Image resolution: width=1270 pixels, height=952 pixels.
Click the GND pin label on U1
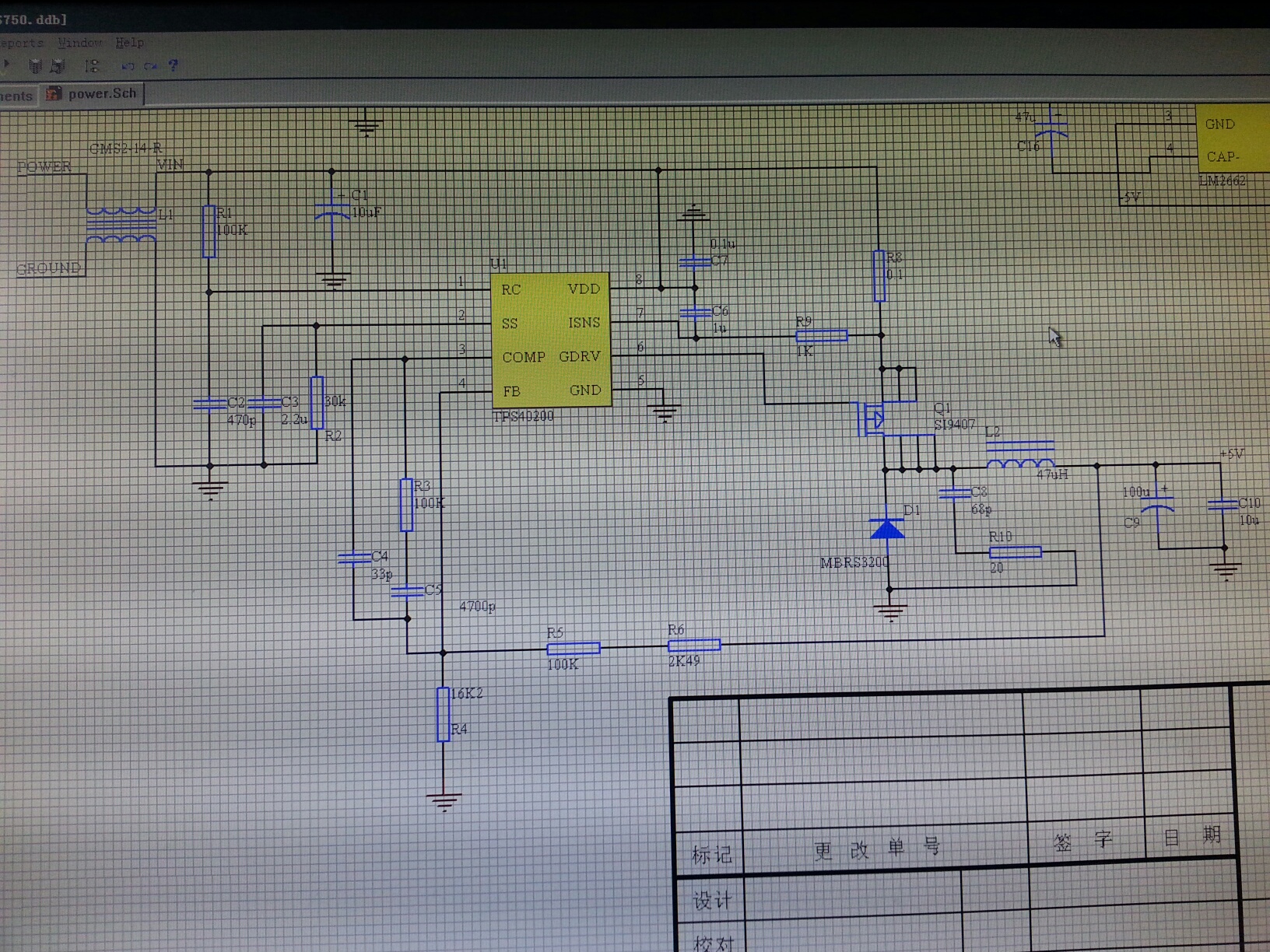(x=585, y=390)
